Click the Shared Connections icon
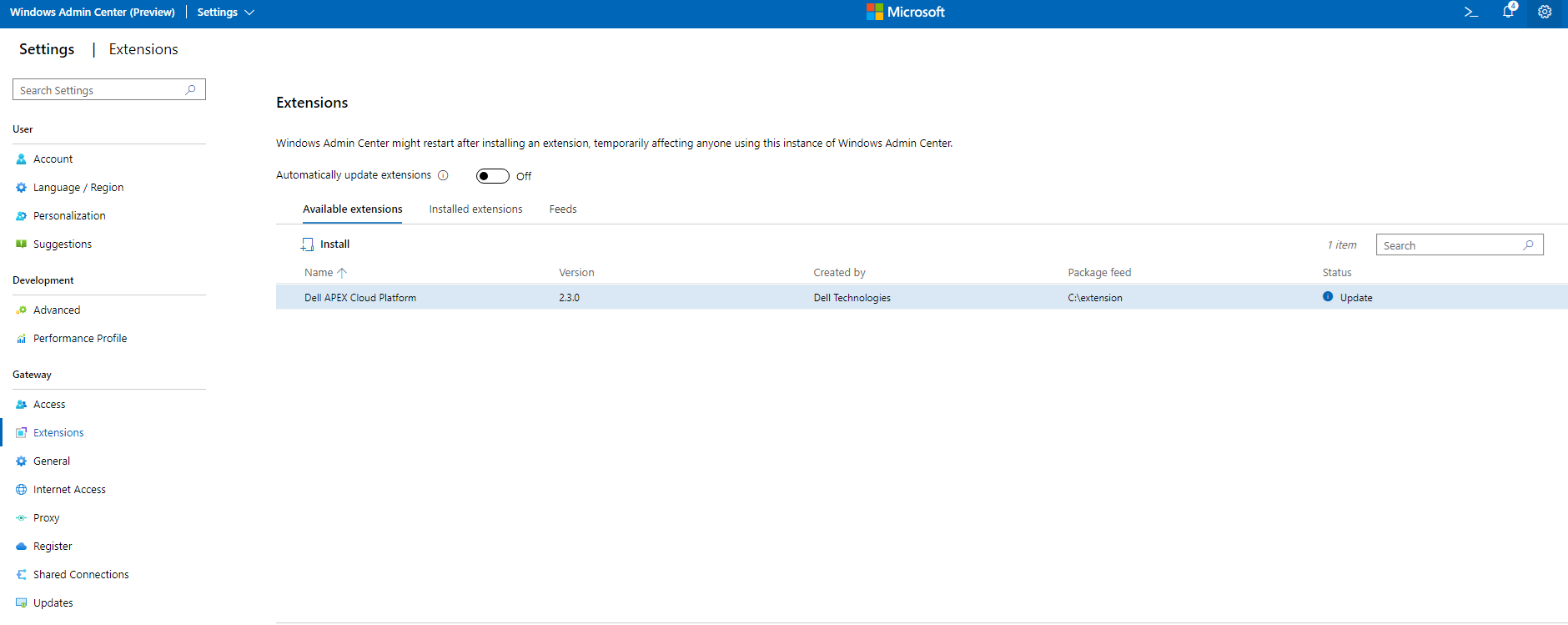Viewport: 1568px width, 625px height. tap(22, 575)
